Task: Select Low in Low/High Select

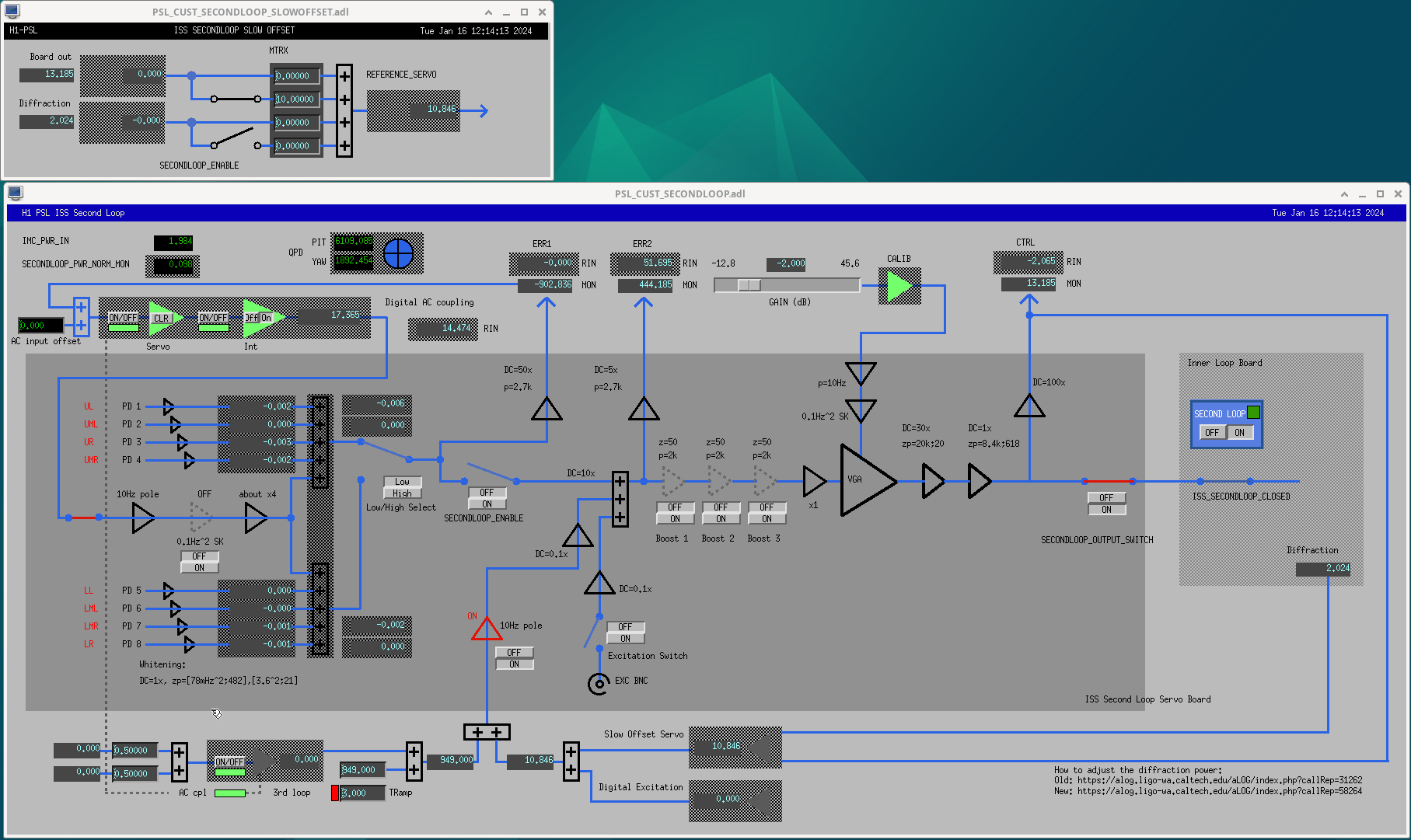Action: coord(402,482)
